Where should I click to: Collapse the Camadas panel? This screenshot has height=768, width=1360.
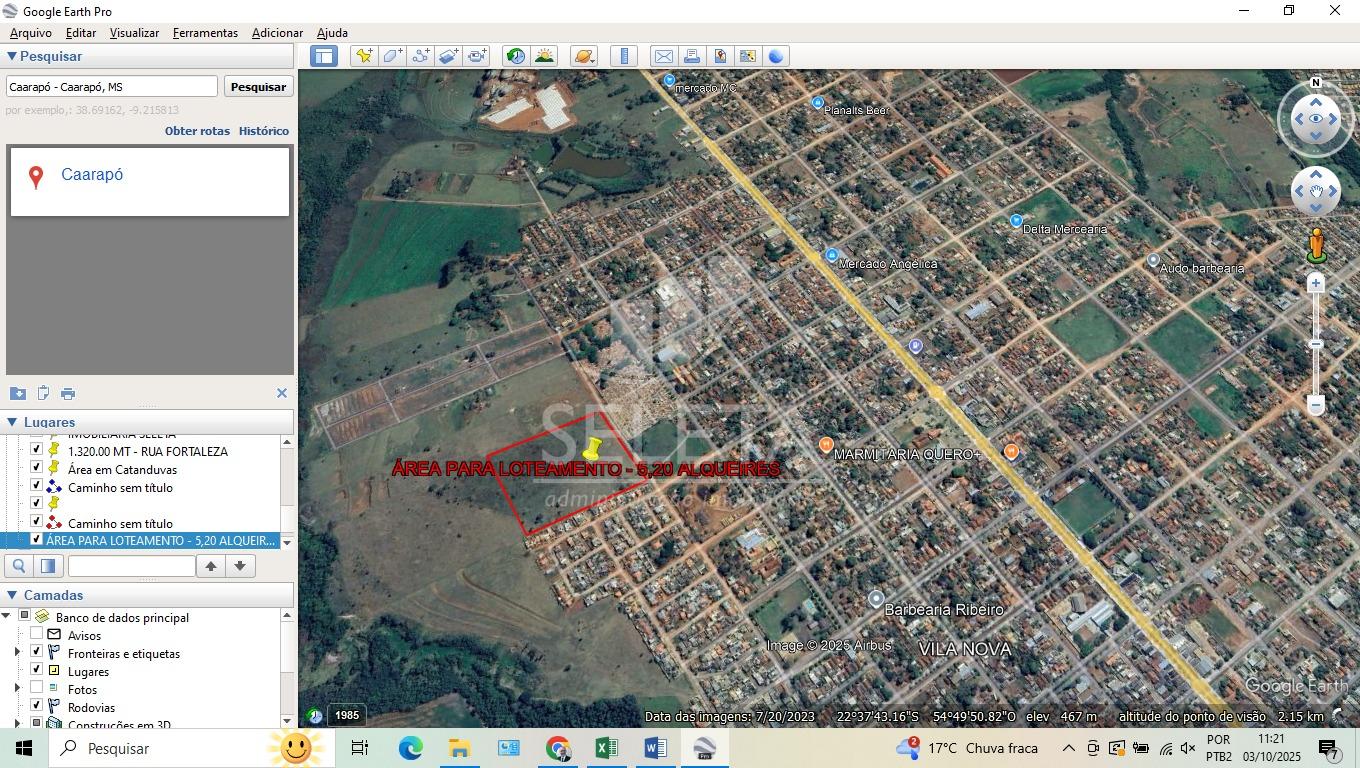(12, 595)
